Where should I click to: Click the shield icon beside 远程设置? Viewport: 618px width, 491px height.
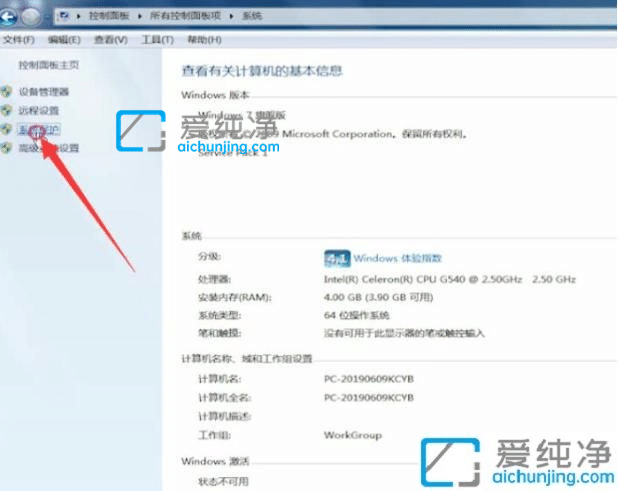[x=6, y=110]
